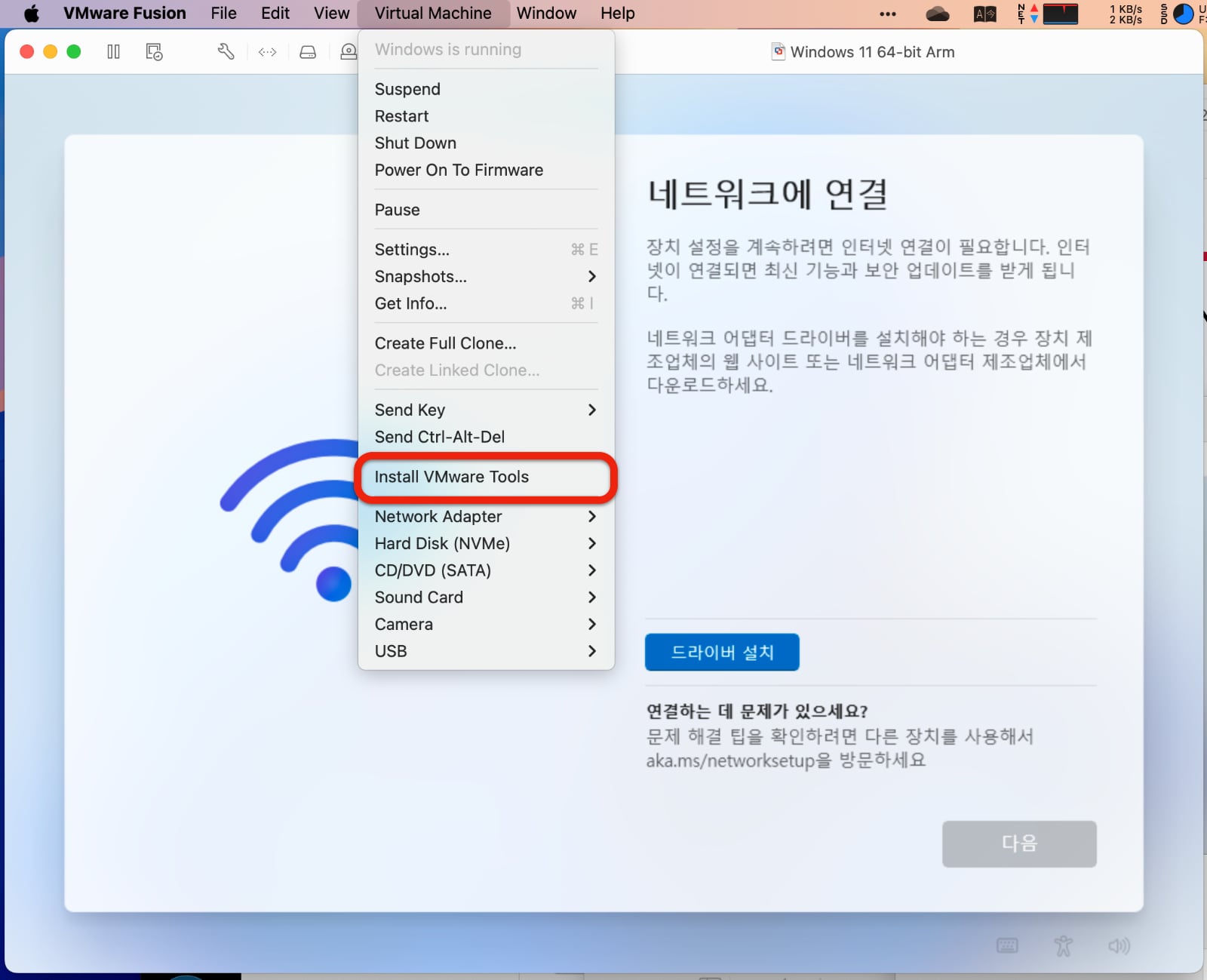
Task: Expand the USB submenu
Action: pos(486,651)
